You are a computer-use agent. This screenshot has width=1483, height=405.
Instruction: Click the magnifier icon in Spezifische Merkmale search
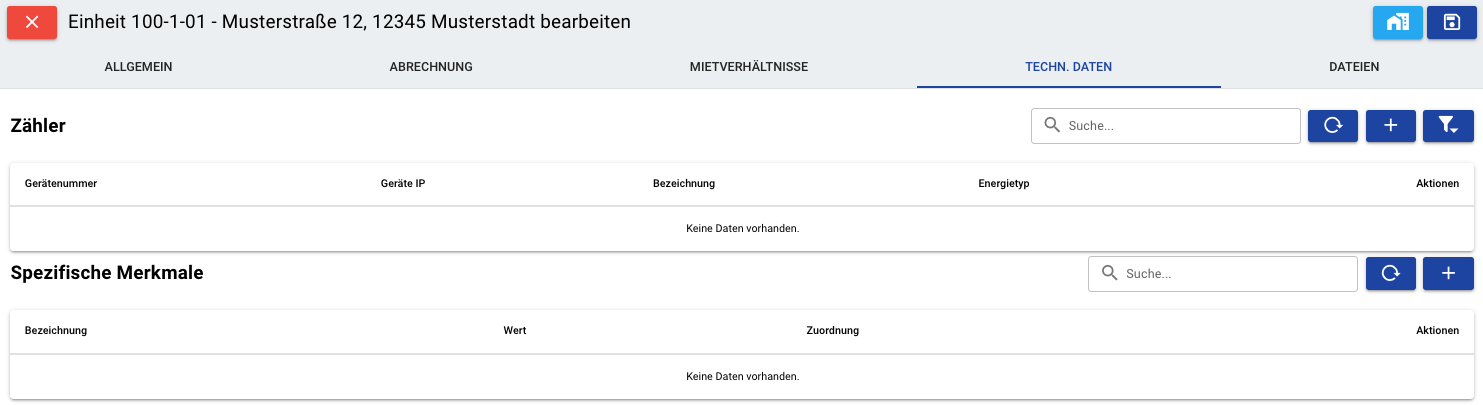[1108, 273]
